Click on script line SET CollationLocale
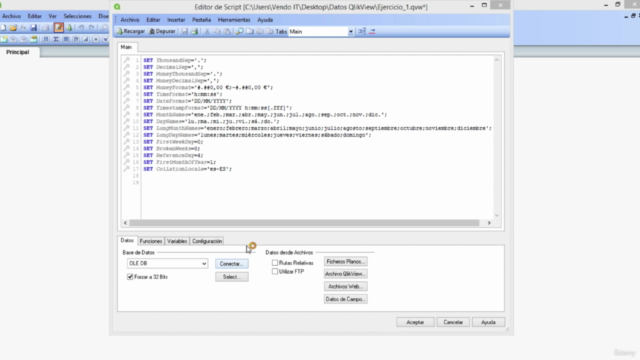The image size is (640, 360). 188,169
